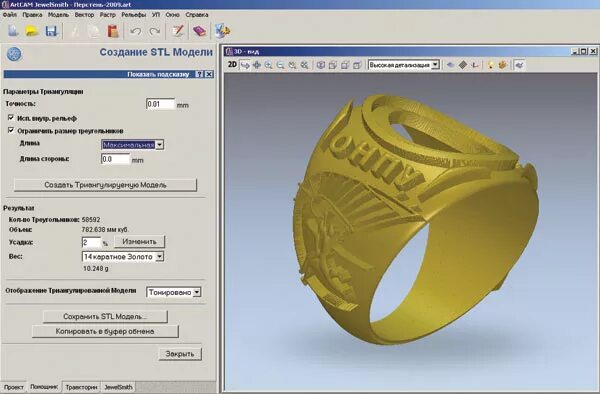Image resolution: width=600 pixels, height=394 pixels.
Task: Open the Рельефы menu
Action: point(134,15)
